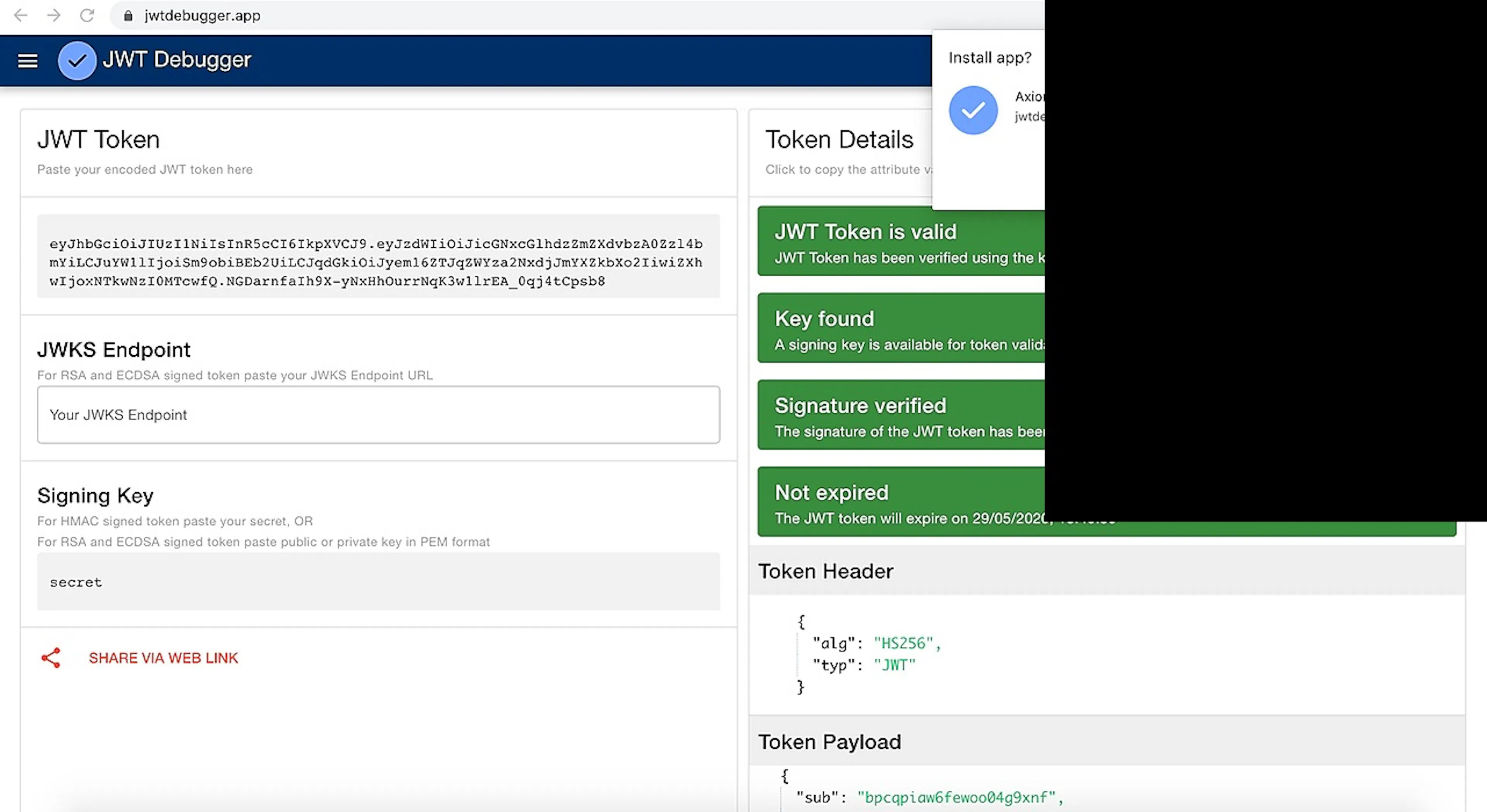Image resolution: width=1487 pixels, height=812 pixels.
Task: Click the Install app? popup title
Action: click(990, 58)
